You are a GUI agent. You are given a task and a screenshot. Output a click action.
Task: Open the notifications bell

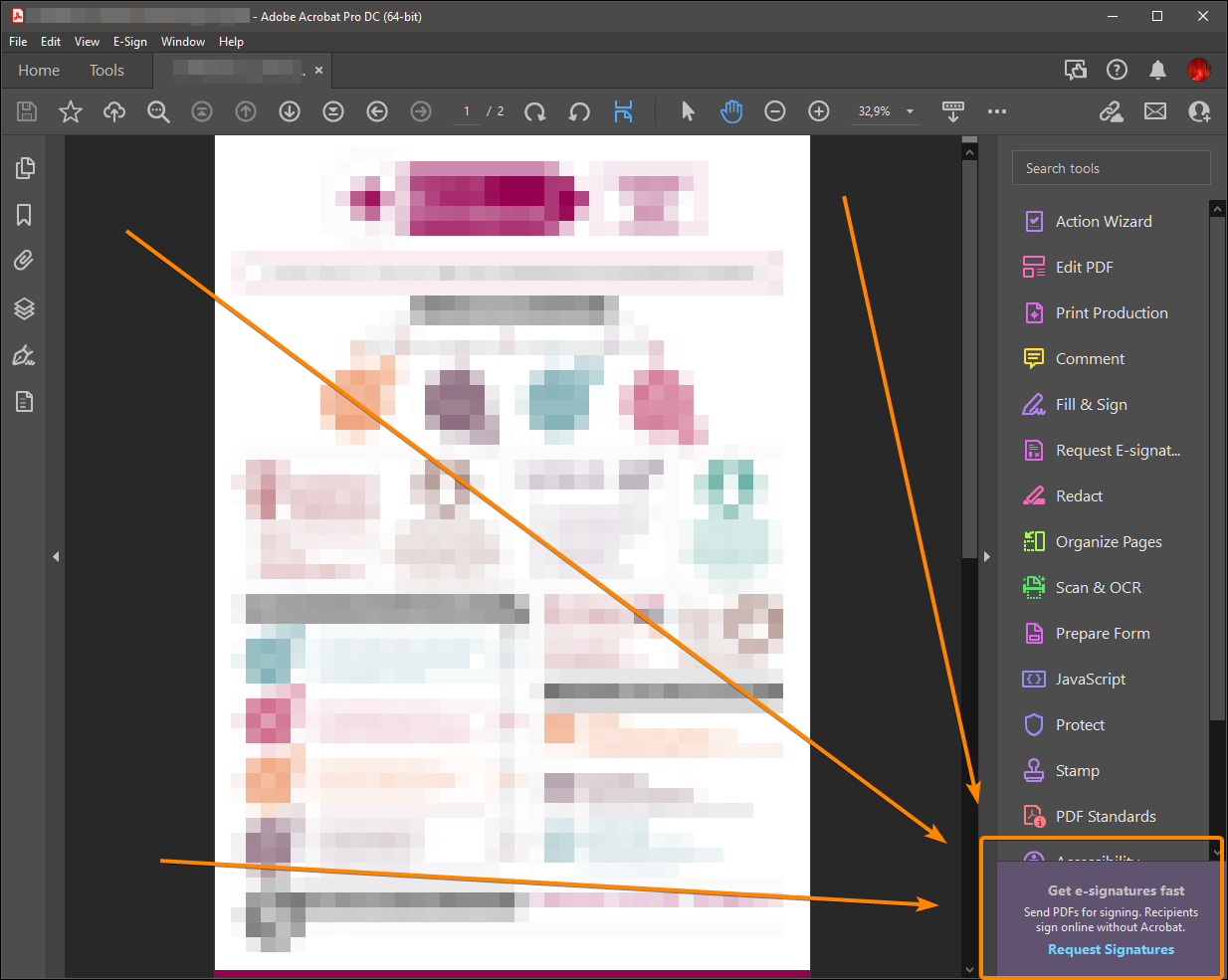click(x=1157, y=70)
